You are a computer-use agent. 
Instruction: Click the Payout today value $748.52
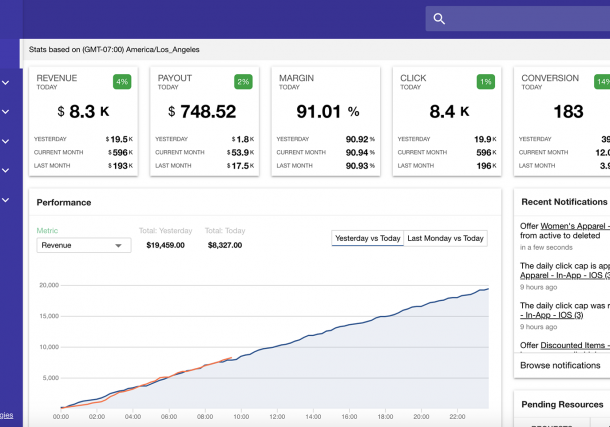[203, 113]
